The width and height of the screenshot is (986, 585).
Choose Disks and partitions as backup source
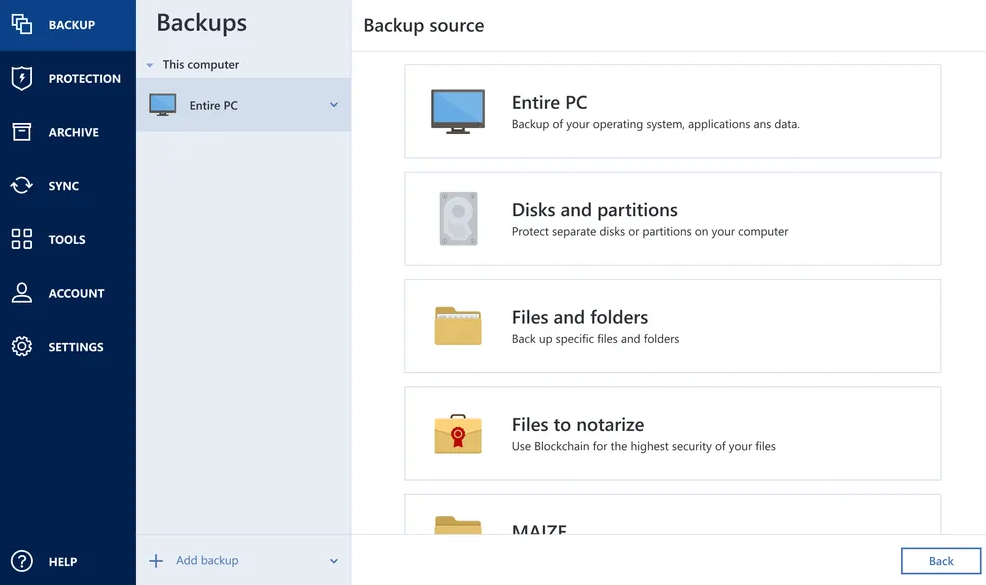point(673,218)
